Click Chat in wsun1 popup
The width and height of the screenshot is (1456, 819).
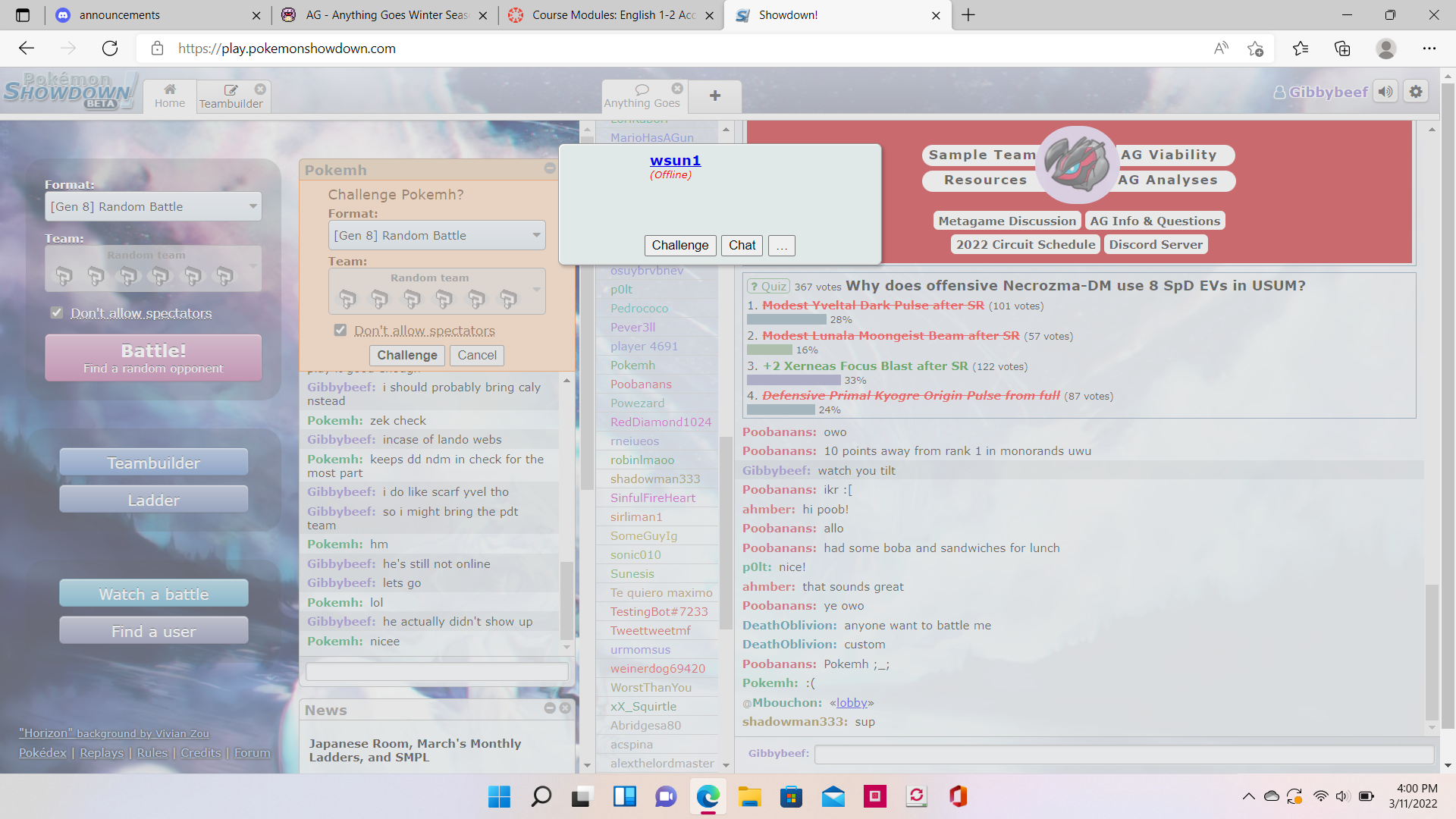[742, 246]
